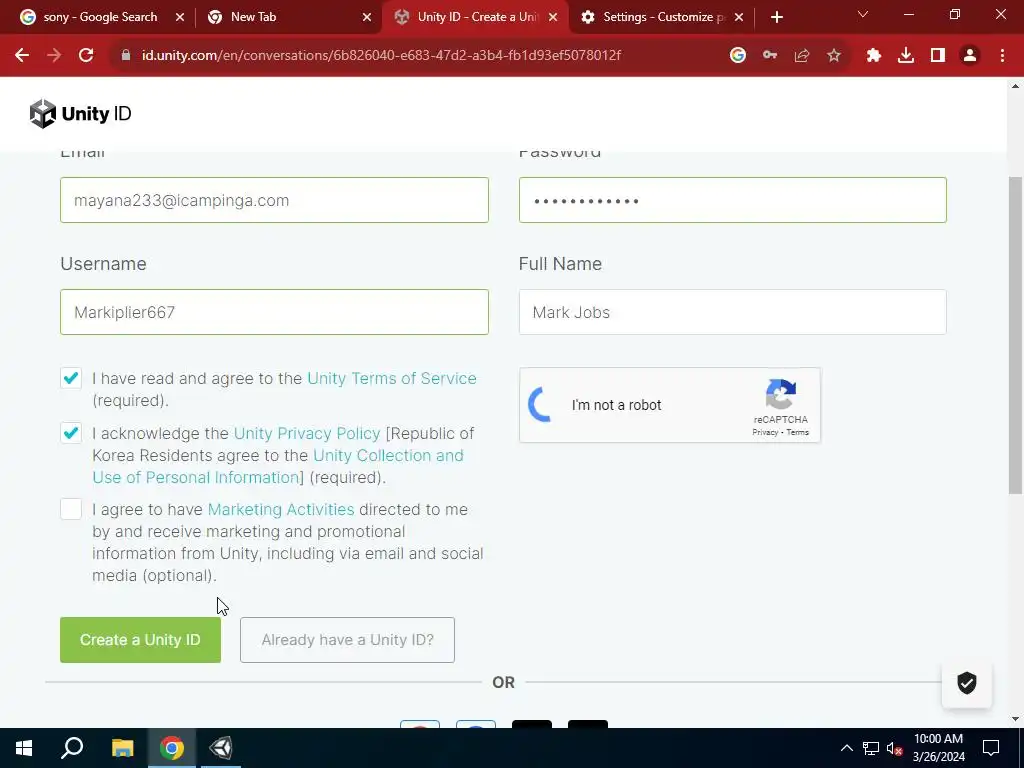Focus the Full Name field
1024x768 pixels.
pos(733,312)
